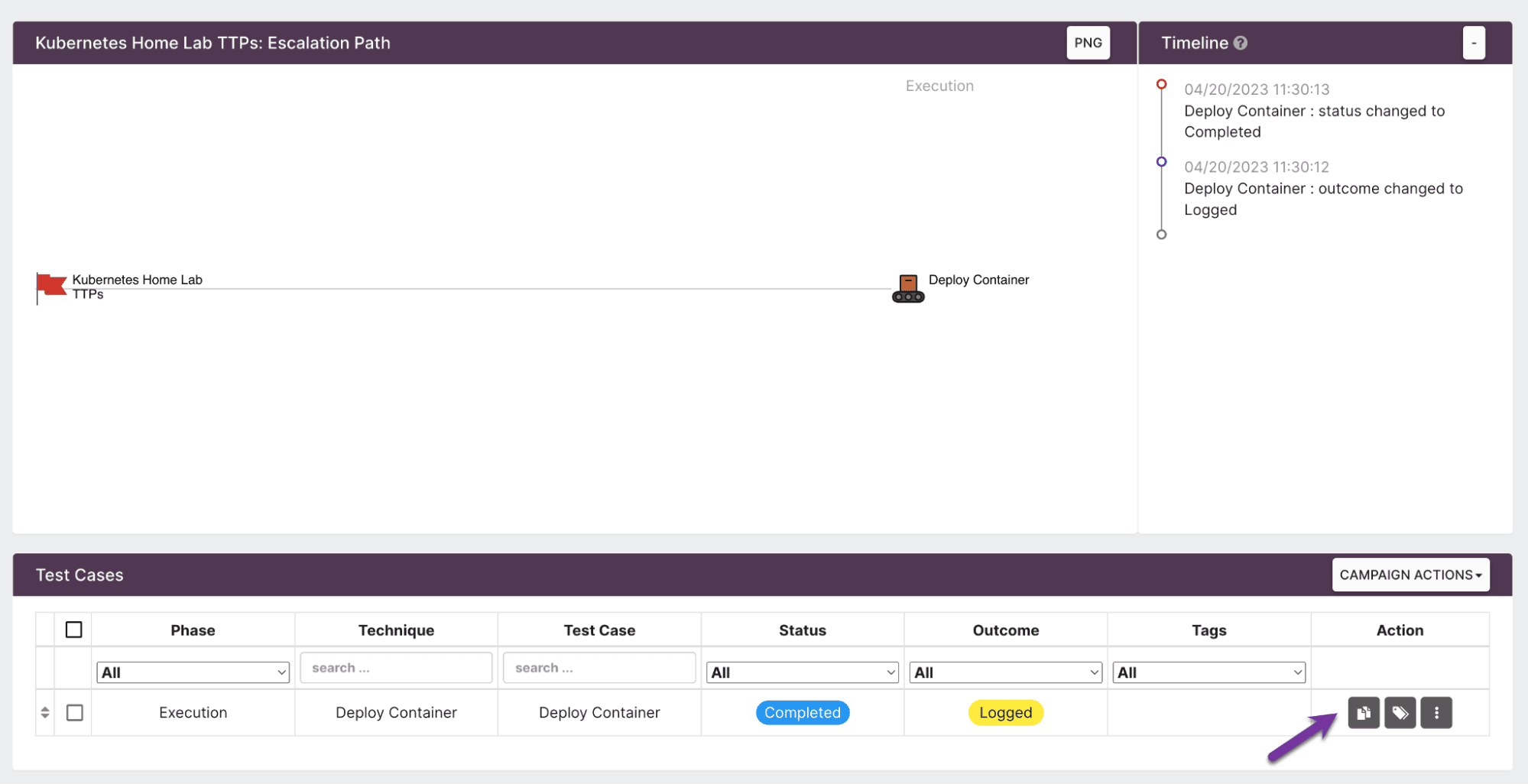Click the red flag campaign start icon

pos(50,287)
